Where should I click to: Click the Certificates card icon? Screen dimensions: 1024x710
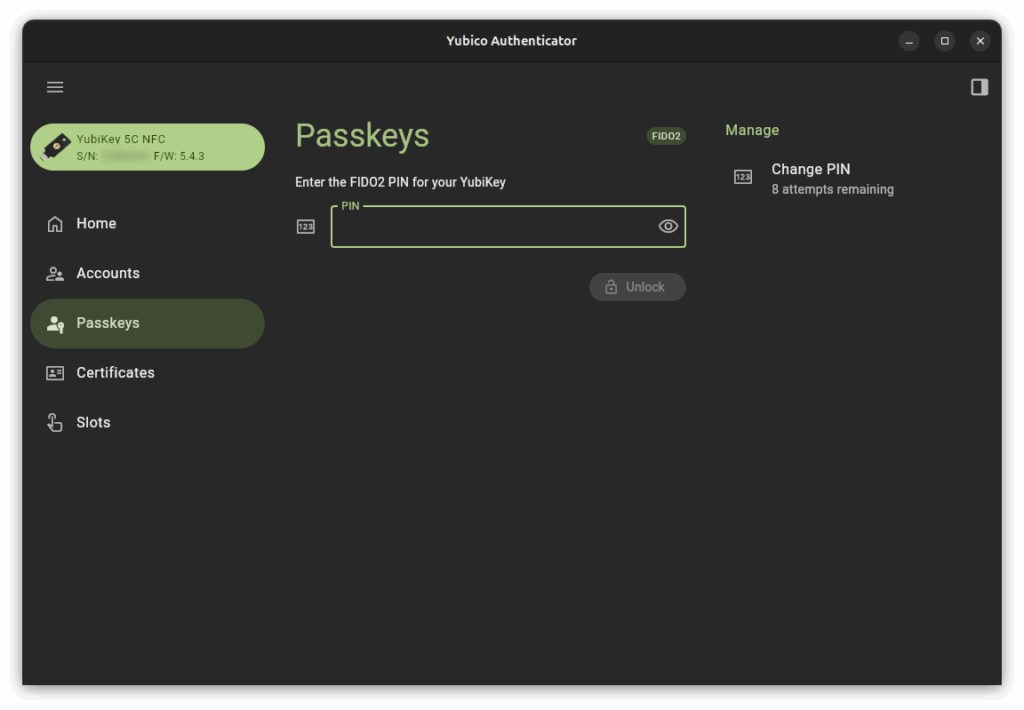pyautogui.click(x=55, y=373)
